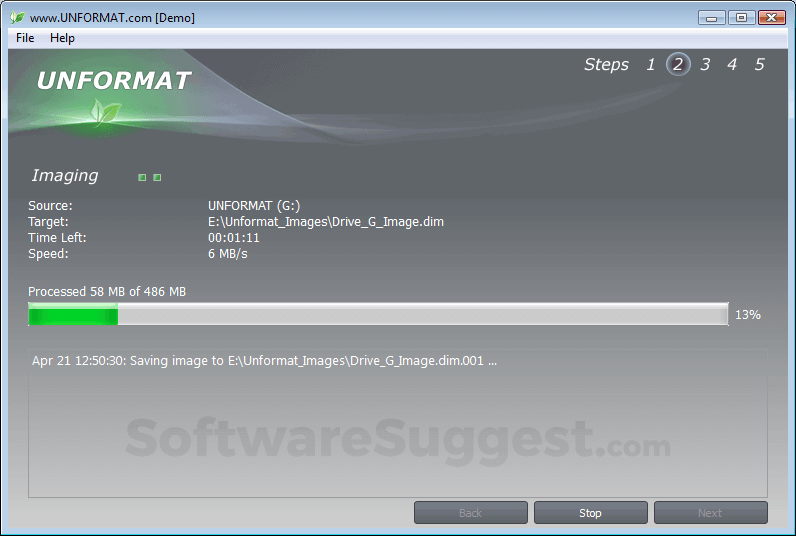Image resolution: width=796 pixels, height=536 pixels.
Task: Click step 1 in the Steps indicator
Action: (x=650, y=64)
